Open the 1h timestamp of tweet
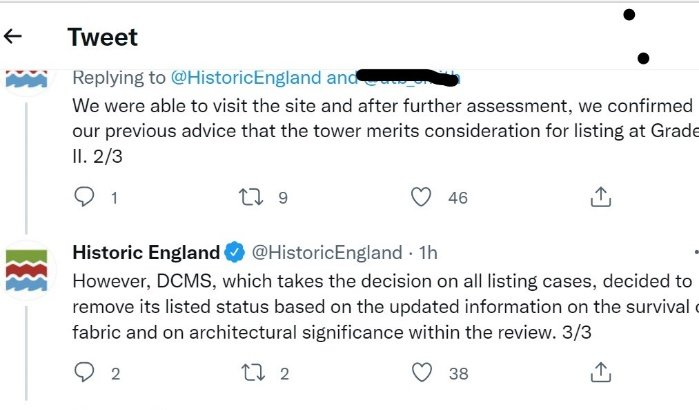This screenshot has height=410, width=699. pyautogui.click(x=426, y=251)
